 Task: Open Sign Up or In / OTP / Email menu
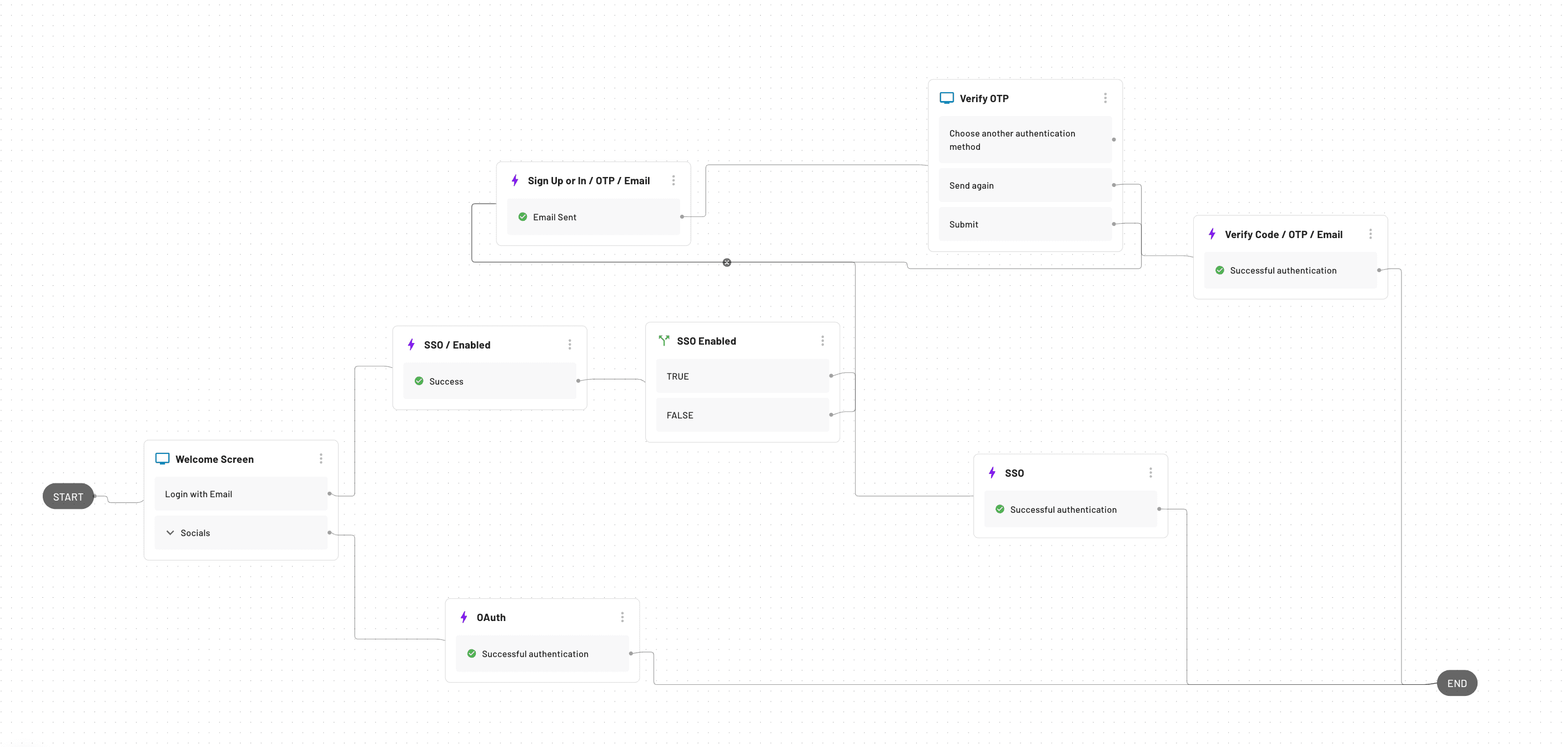[673, 180]
